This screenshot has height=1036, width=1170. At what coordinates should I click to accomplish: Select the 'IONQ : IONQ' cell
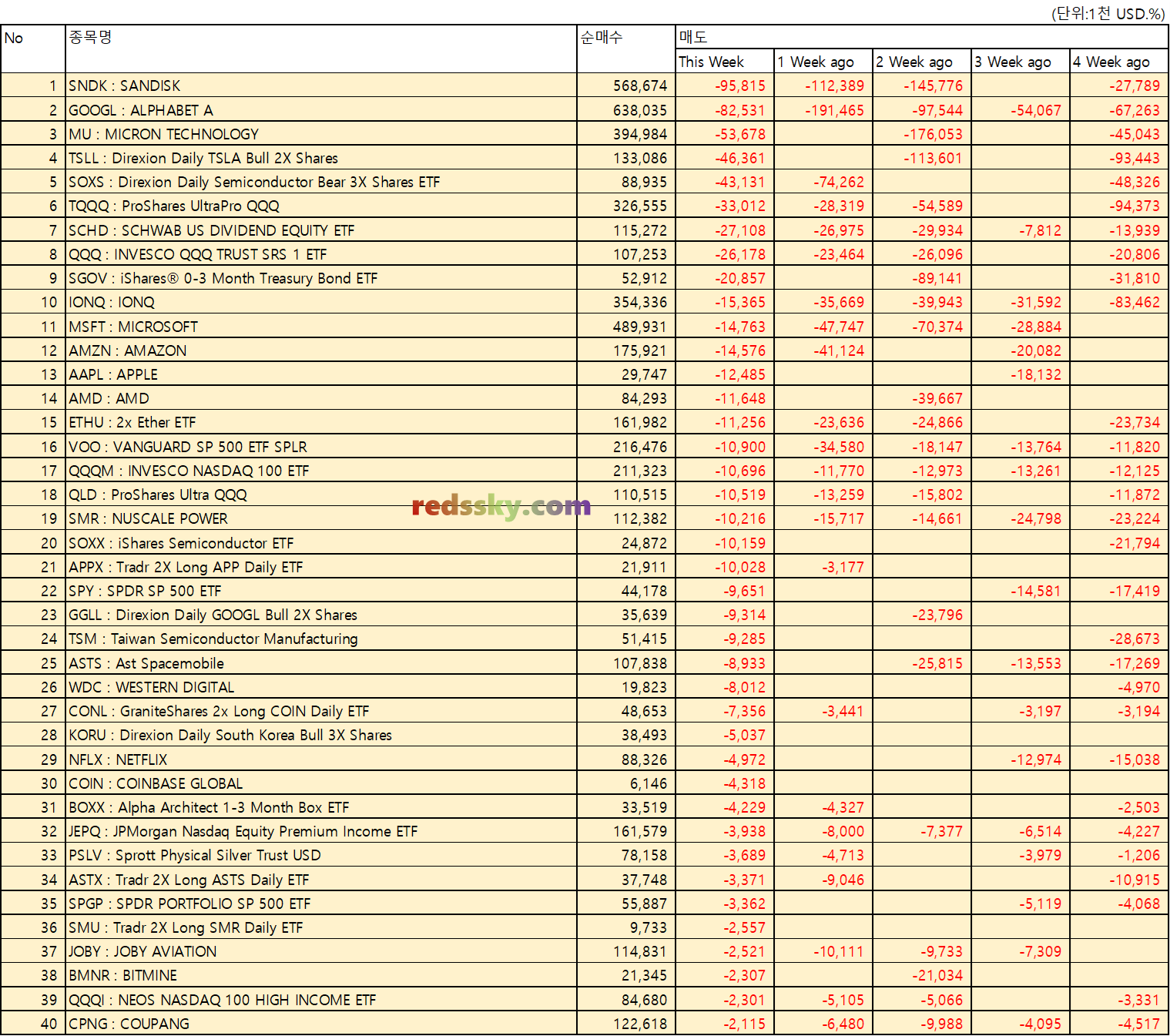tap(321, 302)
